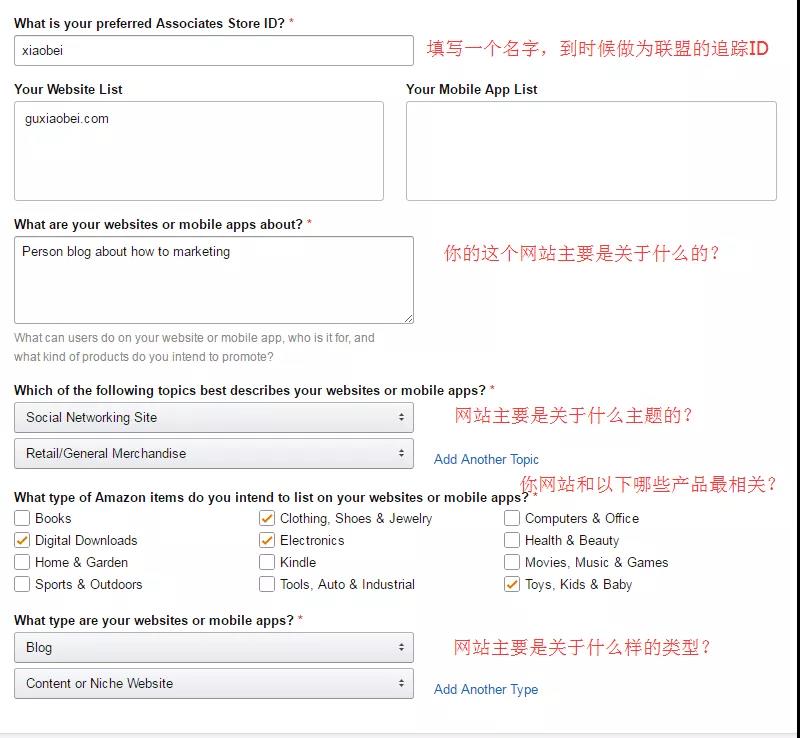The image size is (800, 738).
Task: Uncheck Clothing, Shoes & Jewelry
Action: [x=266, y=519]
